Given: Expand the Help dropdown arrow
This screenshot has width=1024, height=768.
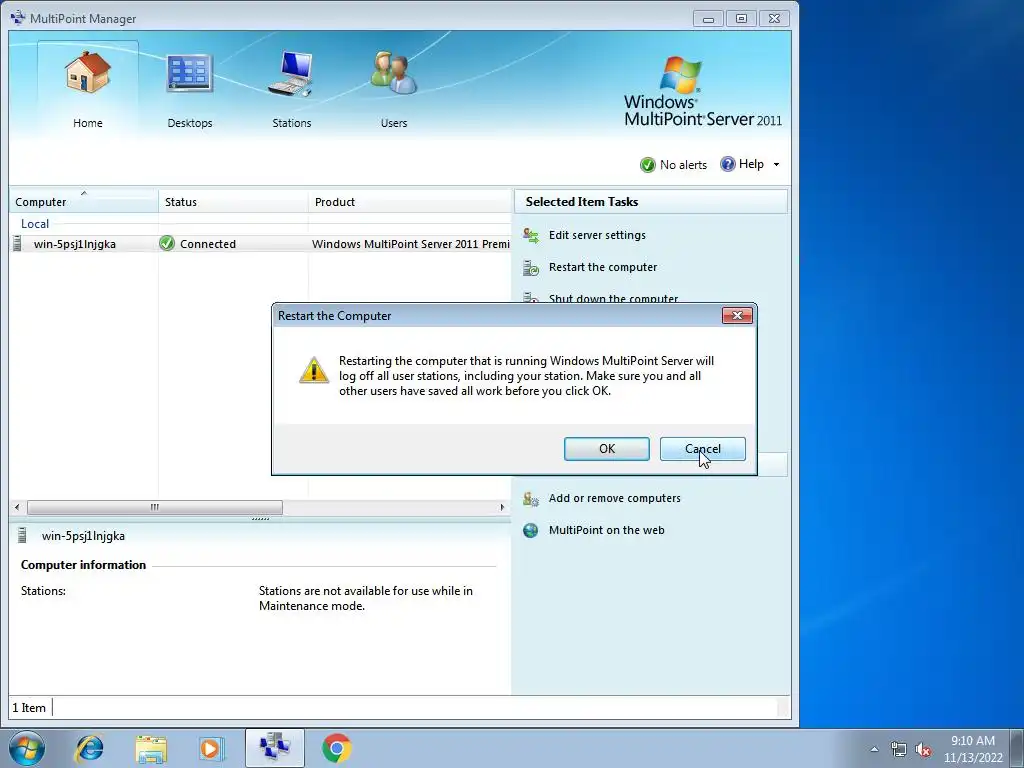Looking at the screenshot, I should click(x=776, y=165).
